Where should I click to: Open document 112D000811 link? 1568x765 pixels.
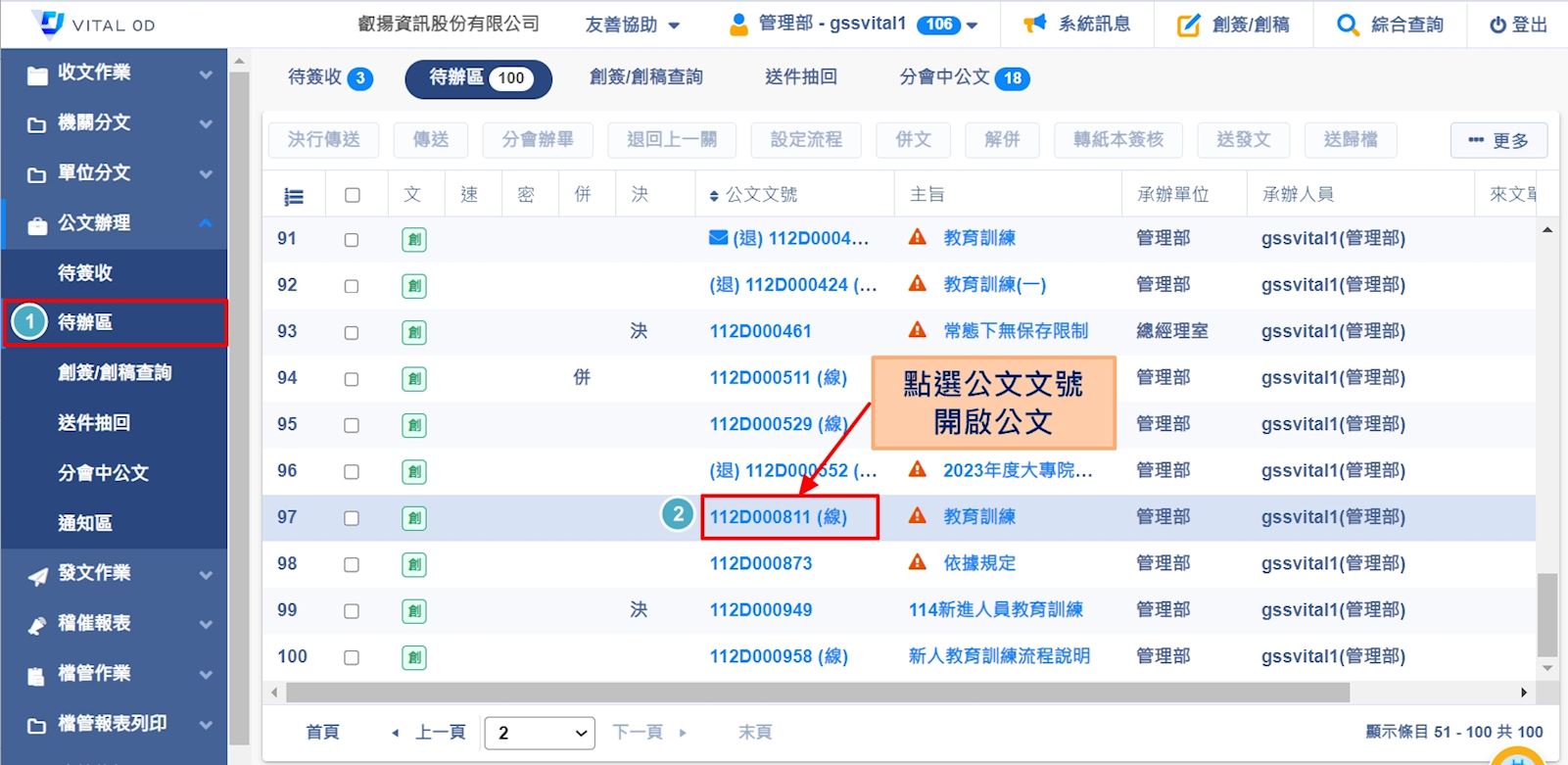point(778,517)
